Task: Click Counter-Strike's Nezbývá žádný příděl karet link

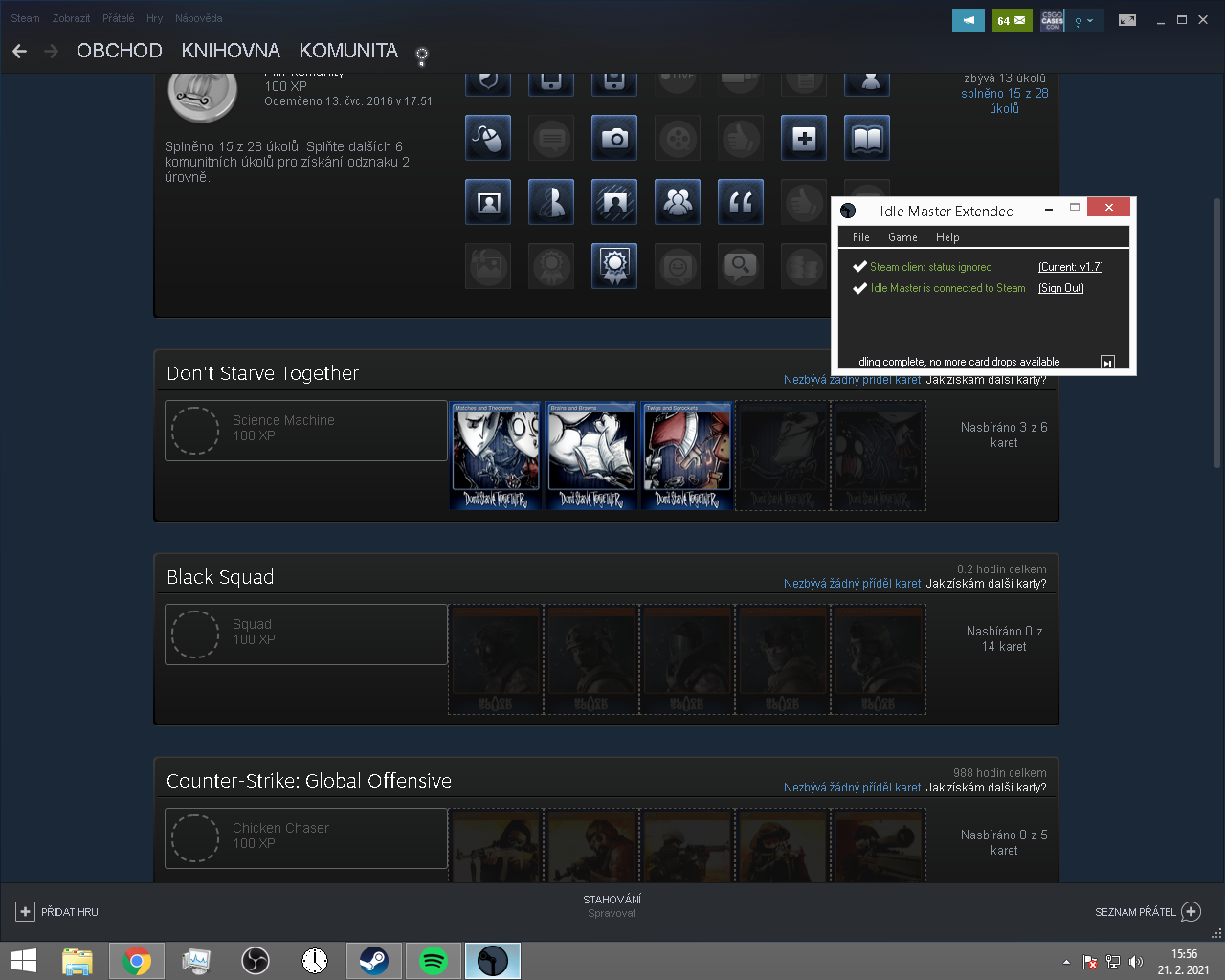Action: coord(853,788)
